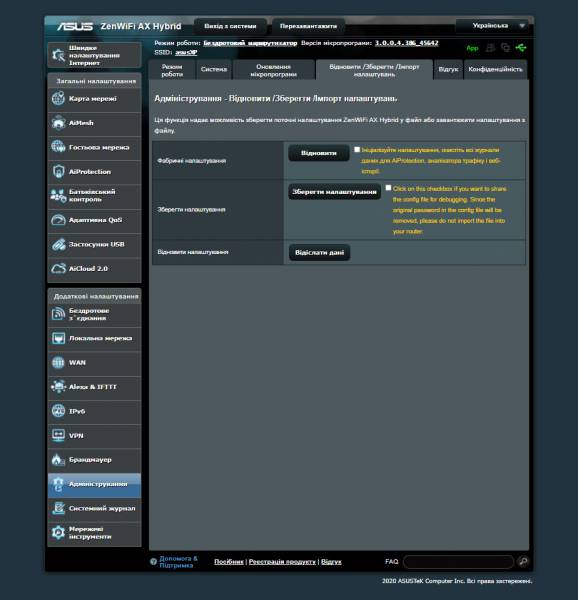Viewport: 578px width, 600px height.
Task: Select the USB Application icon
Action: (x=58, y=244)
